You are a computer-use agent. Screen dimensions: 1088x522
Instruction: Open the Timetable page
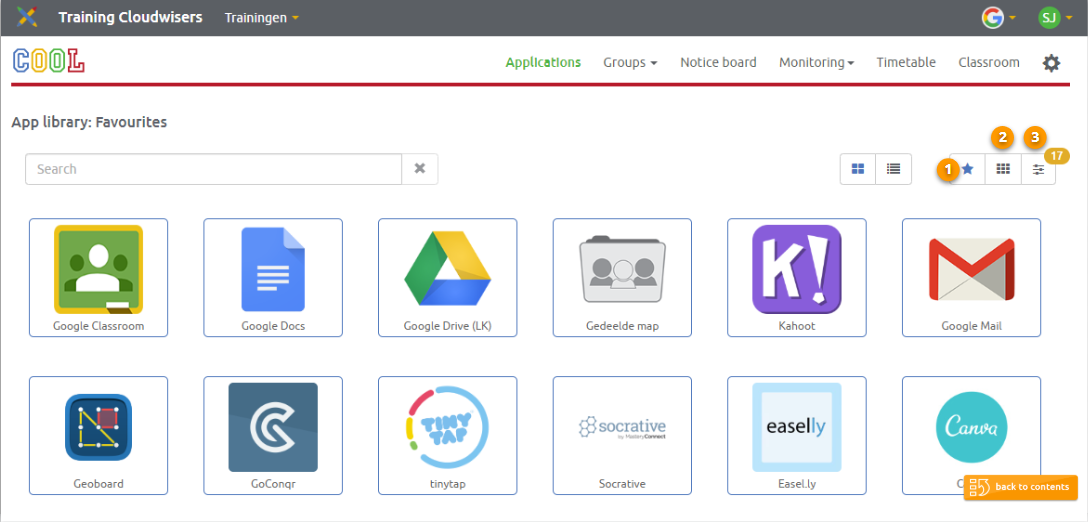point(906,62)
